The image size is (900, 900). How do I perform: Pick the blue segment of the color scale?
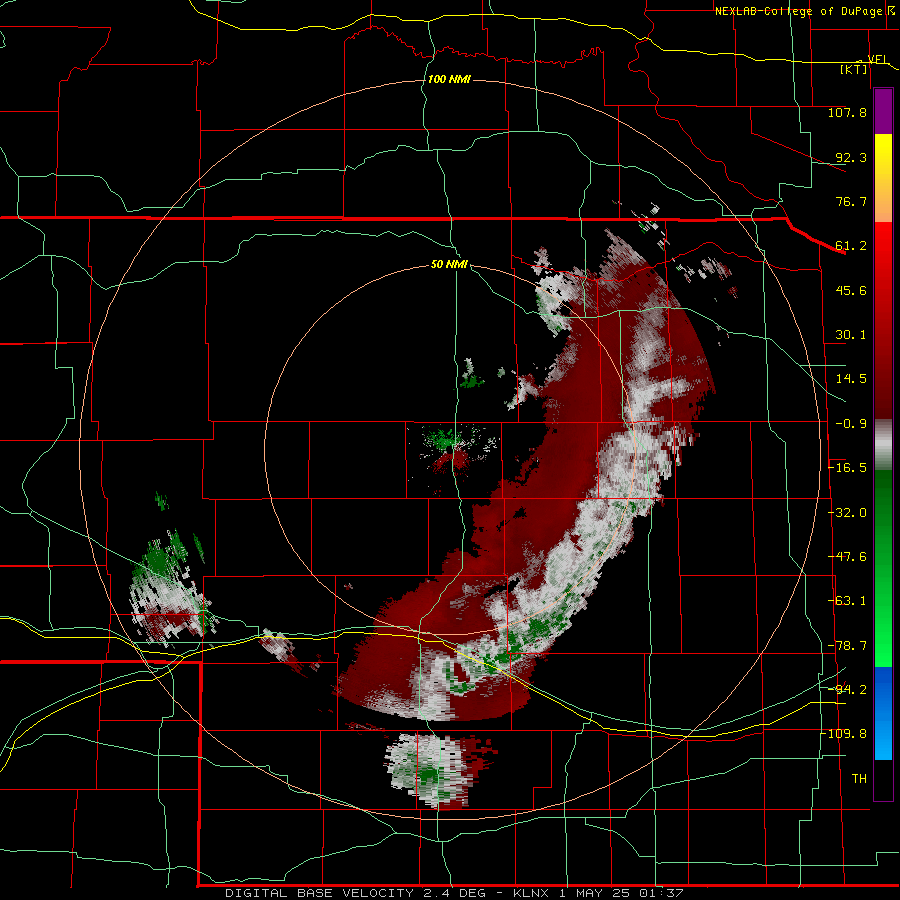[x=883, y=713]
